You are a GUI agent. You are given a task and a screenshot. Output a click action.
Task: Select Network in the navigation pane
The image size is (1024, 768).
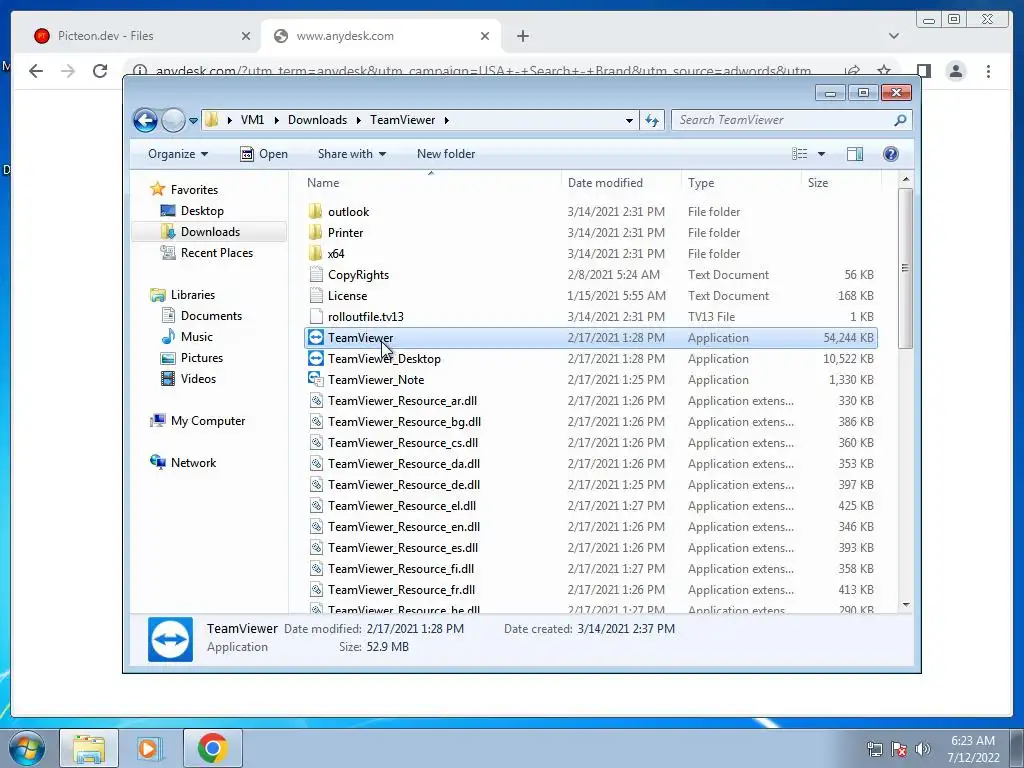click(x=193, y=462)
